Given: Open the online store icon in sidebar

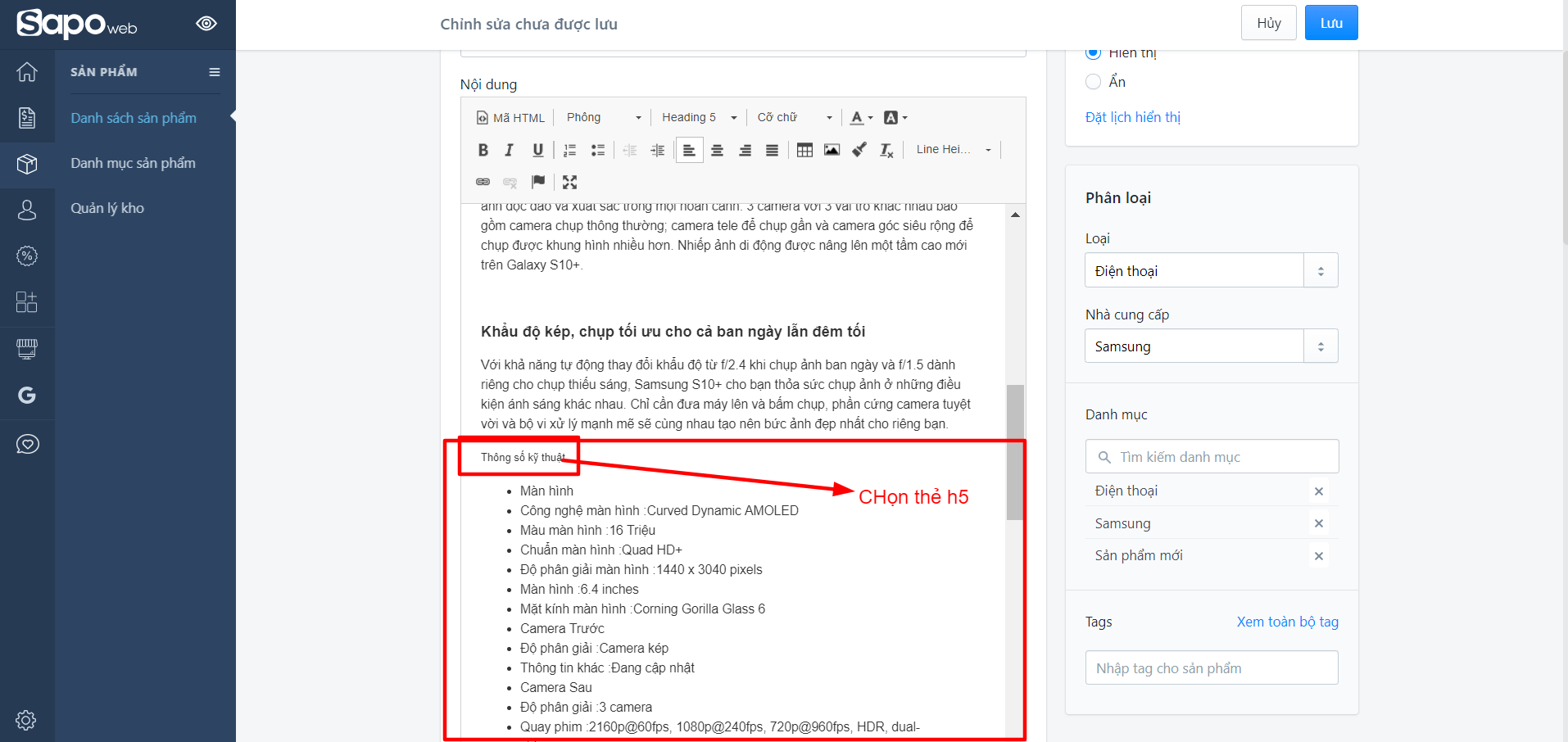Looking at the screenshot, I should coord(27,349).
